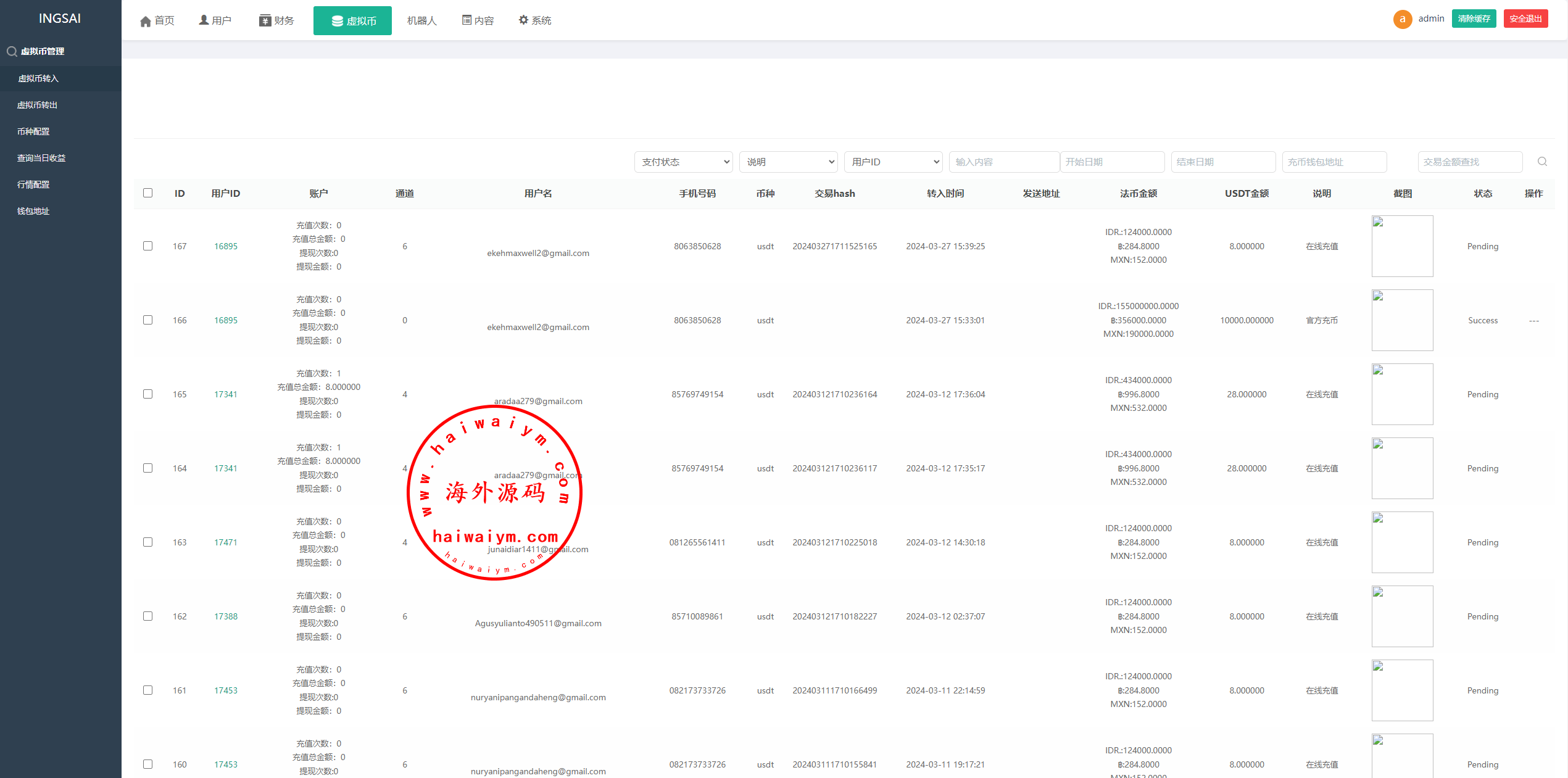
Task: Click the red 安全退出 button
Action: coord(1525,19)
